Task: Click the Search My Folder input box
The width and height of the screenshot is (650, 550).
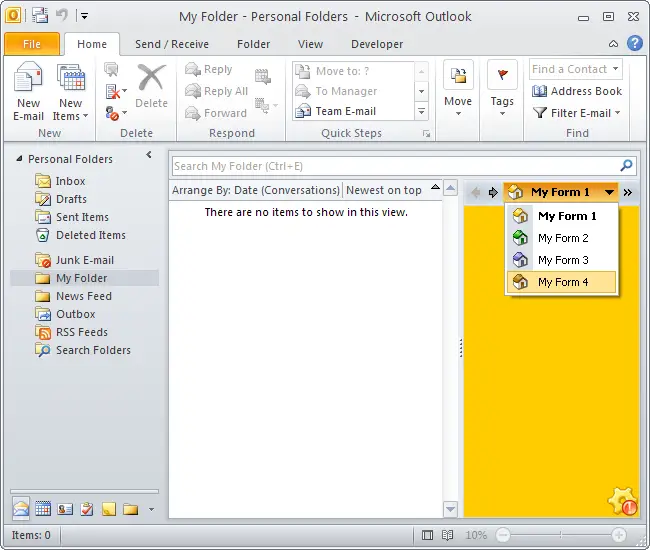Action: tap(394, 166)
